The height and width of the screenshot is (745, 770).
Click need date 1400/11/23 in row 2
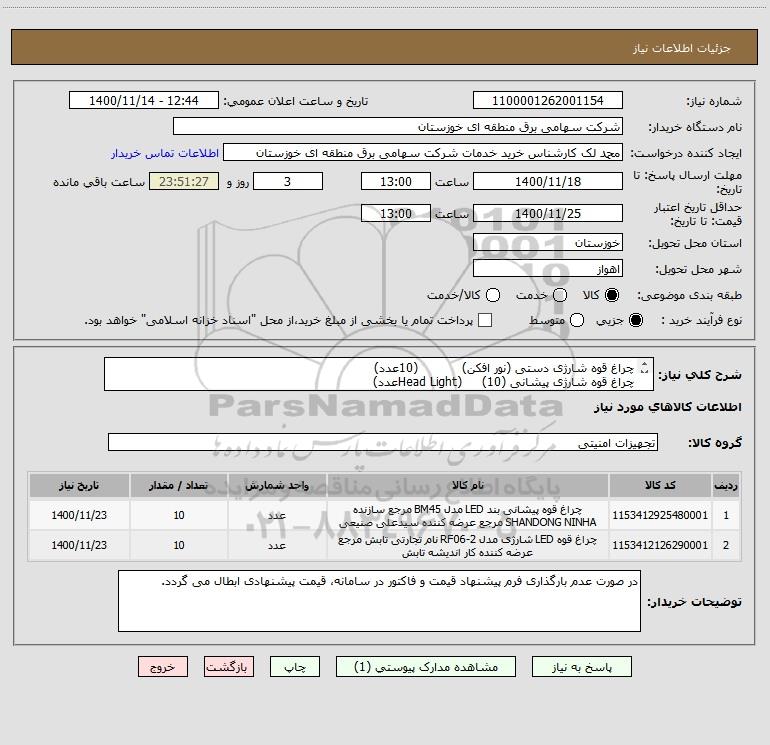[x=79, y=545]
